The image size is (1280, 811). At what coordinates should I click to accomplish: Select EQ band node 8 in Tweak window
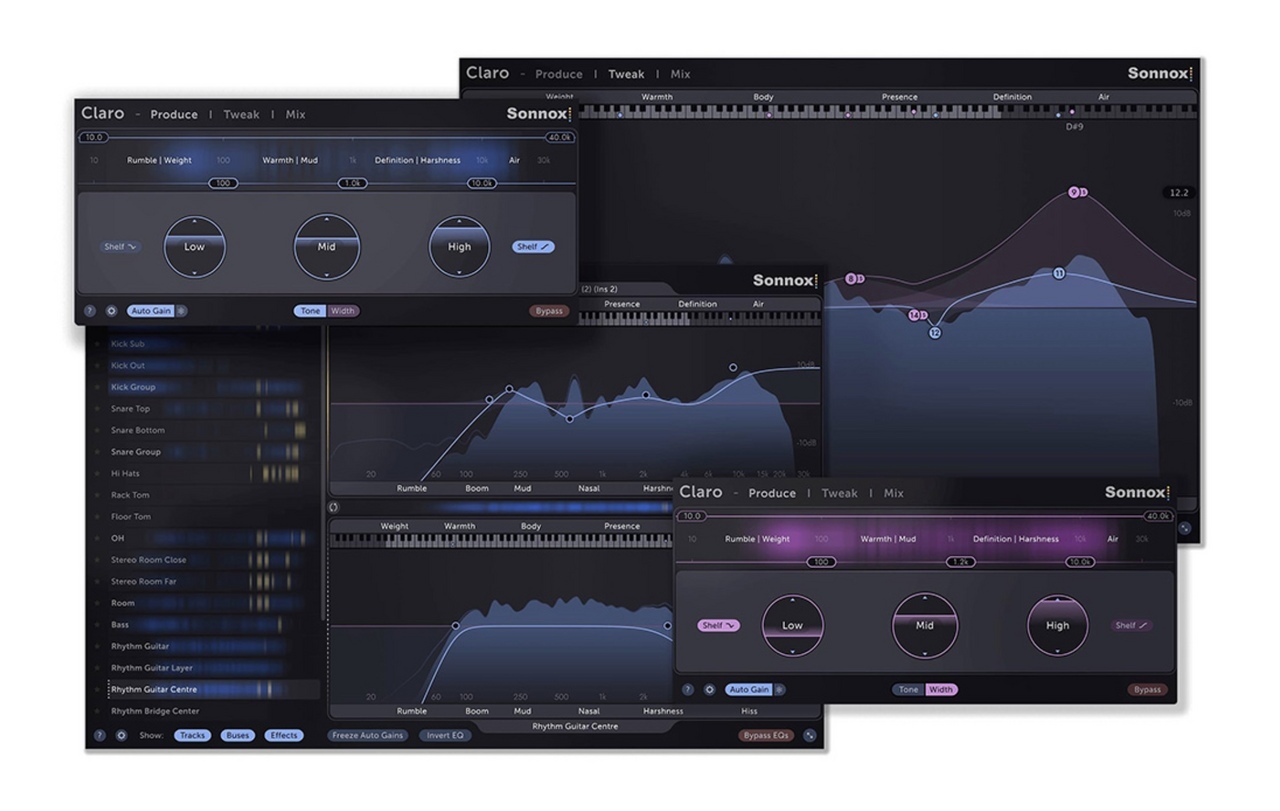coord(851,279)
